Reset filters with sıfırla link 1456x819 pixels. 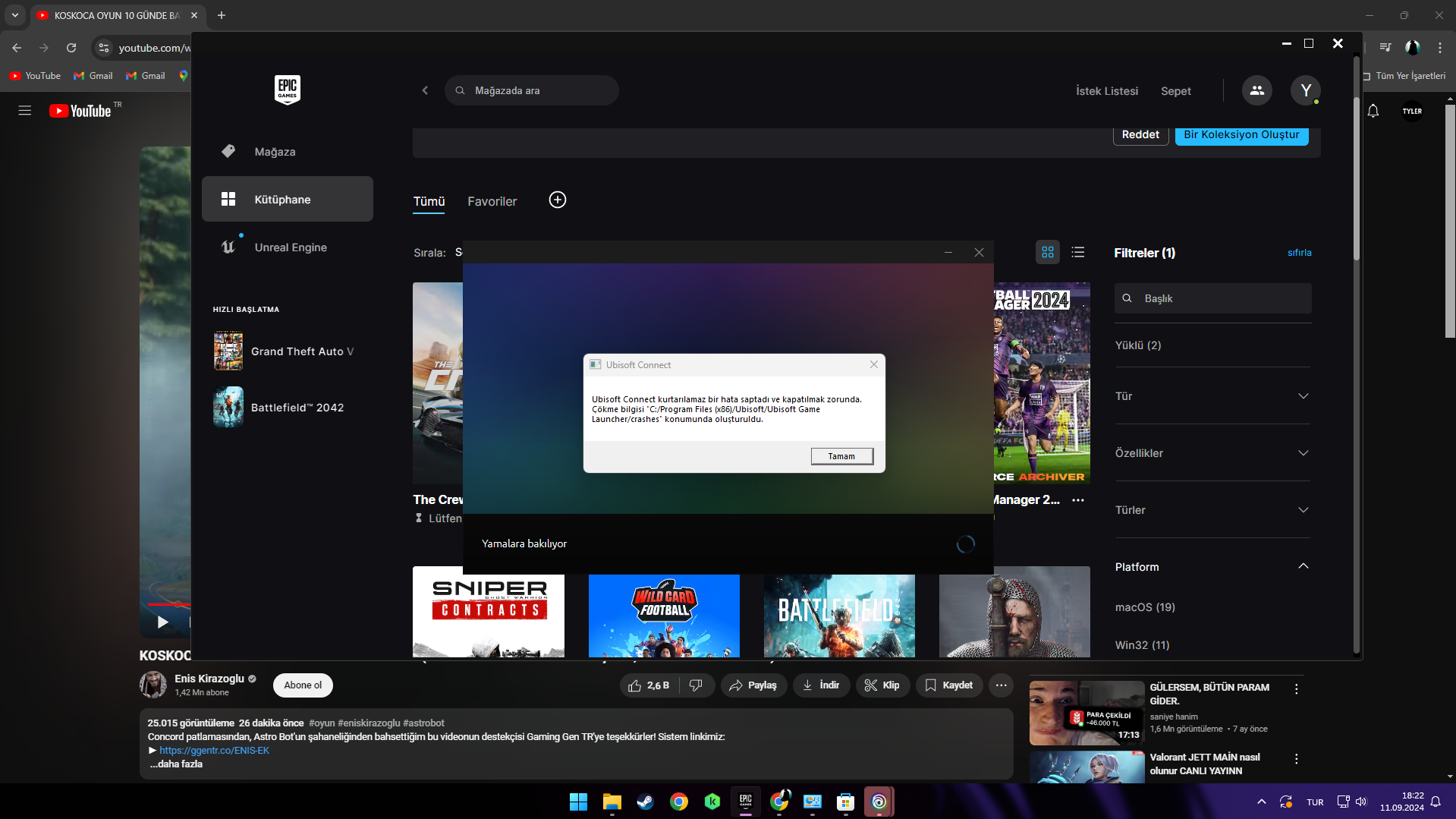(1299, 253)
